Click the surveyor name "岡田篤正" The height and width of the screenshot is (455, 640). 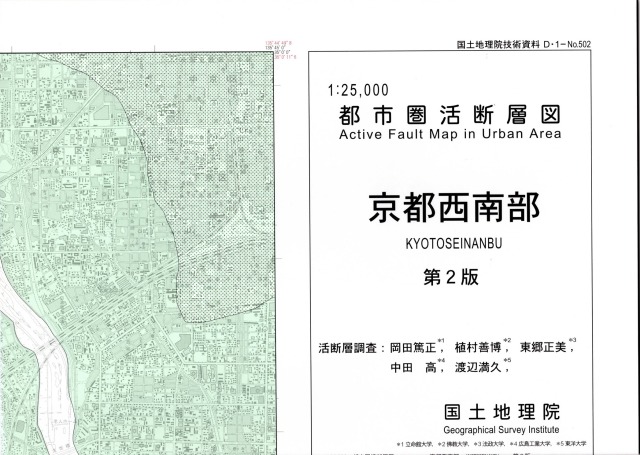point(413,348)
